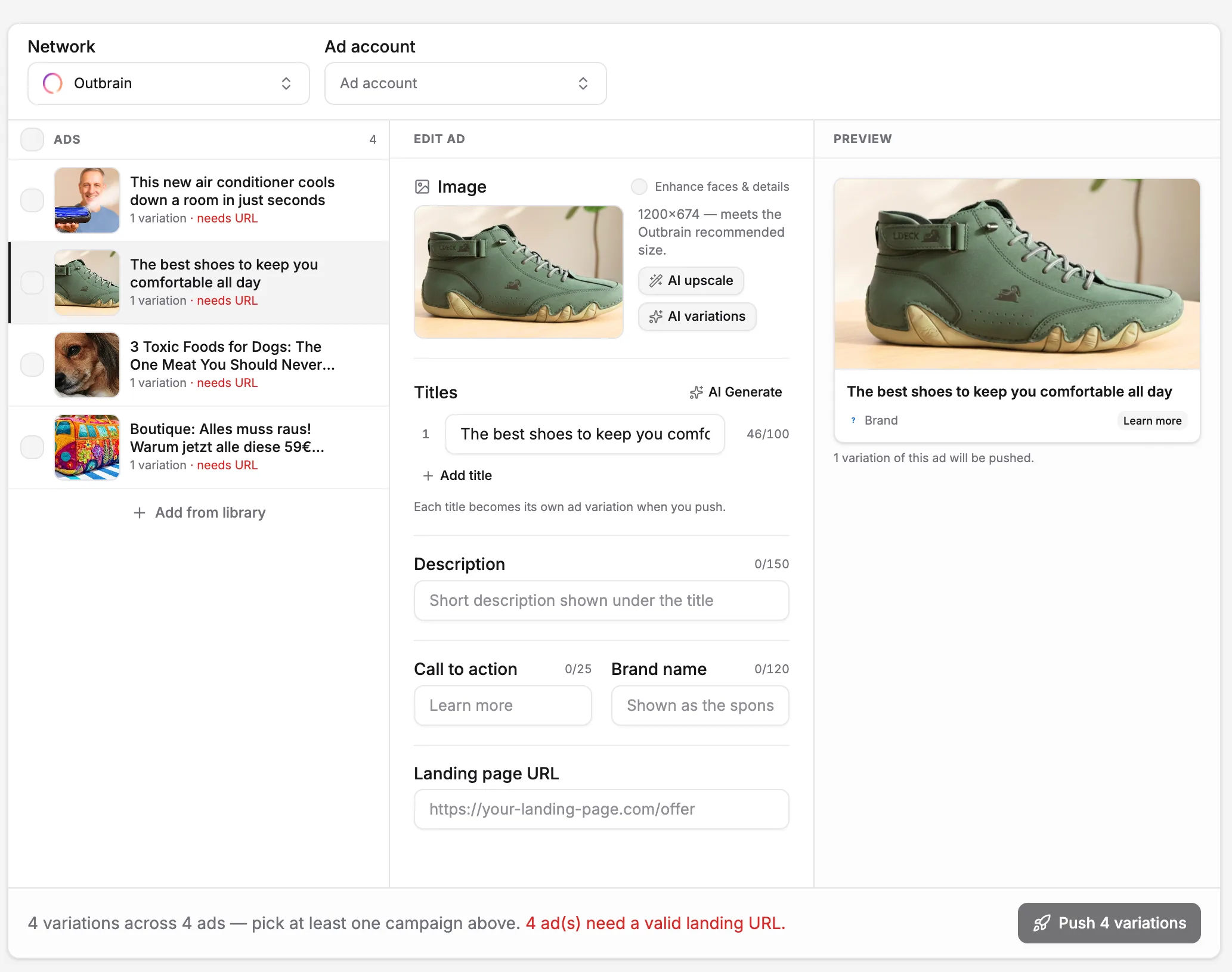
Task: Select the Toxic Foods for Dogs ad checkbox
Action: pyautogui.click(x=32, y=365)
